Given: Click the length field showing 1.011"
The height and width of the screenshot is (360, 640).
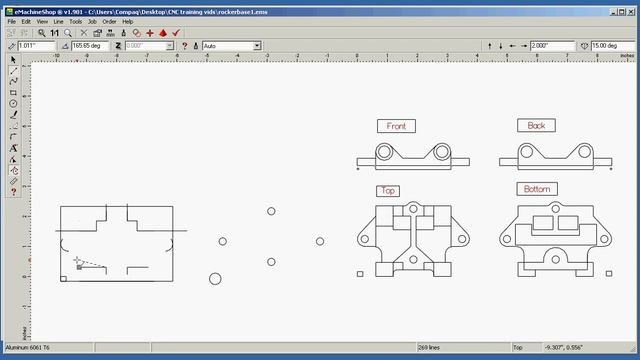Looking at the screenshot, I should click(36, 46).
